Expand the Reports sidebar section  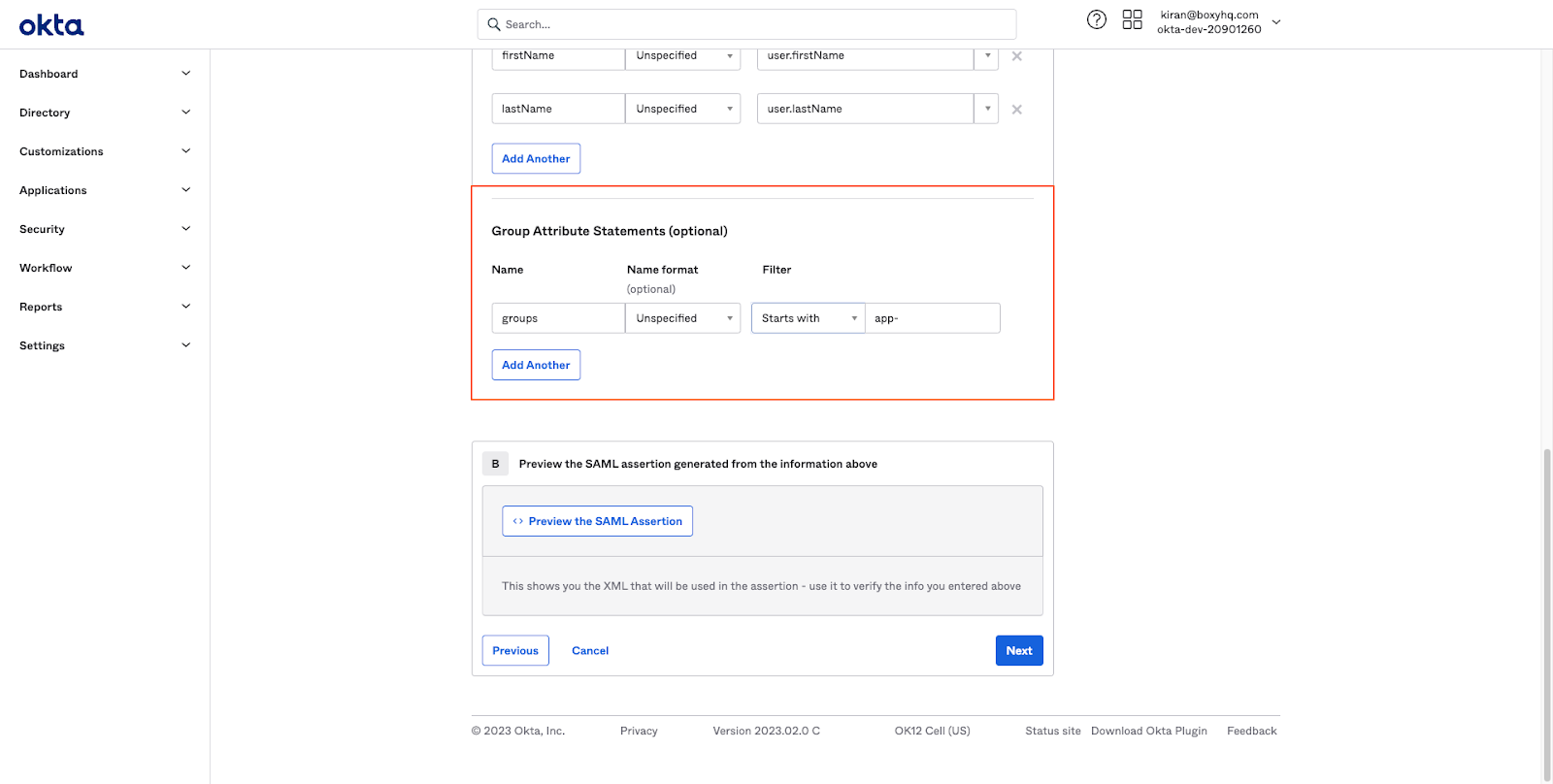(186, 307)
